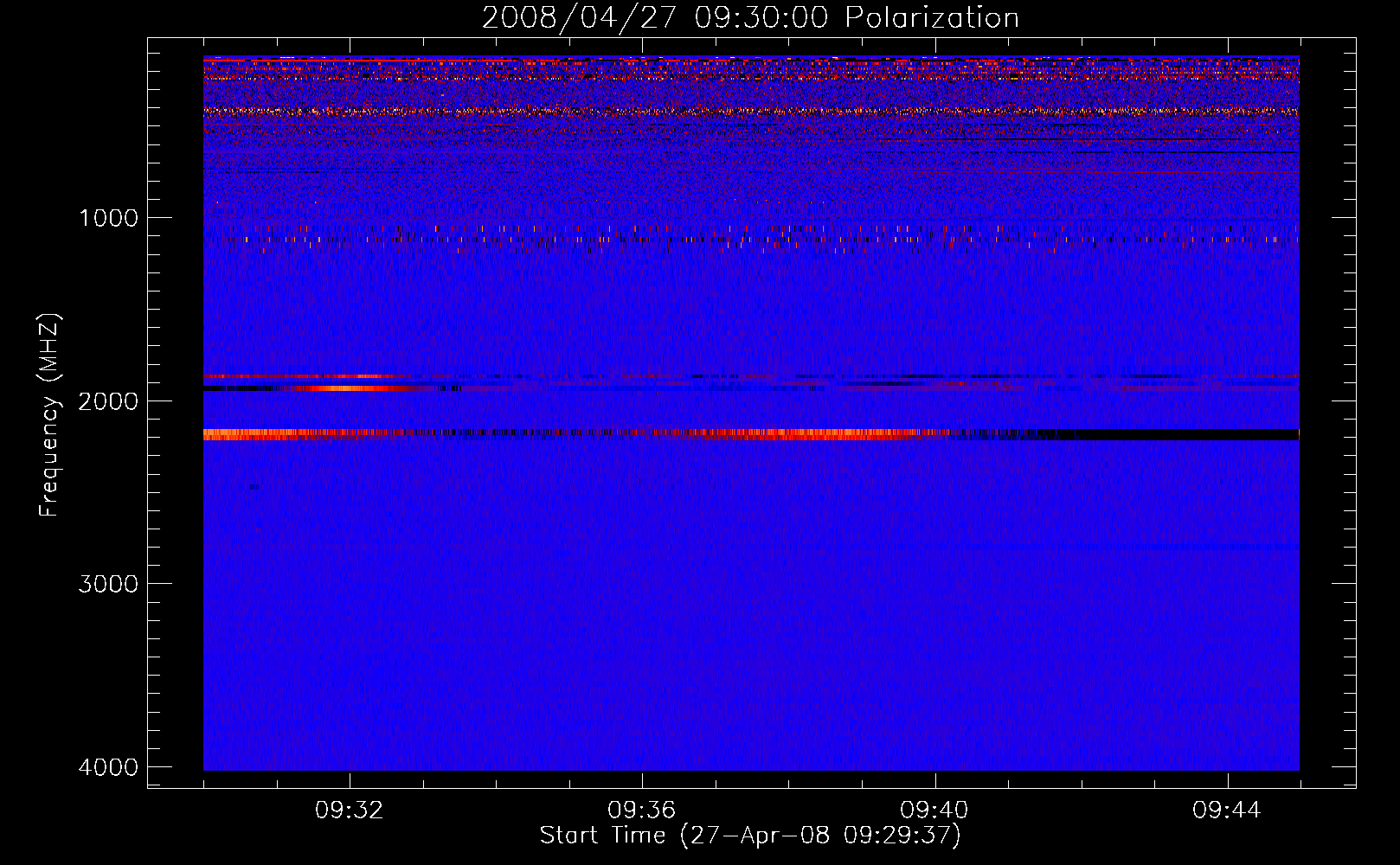Click the 'Start Time (27-Apr-08 09:29:37)' label
Viewport: 1400px width, 865px height.
click(x=750, y=836)
